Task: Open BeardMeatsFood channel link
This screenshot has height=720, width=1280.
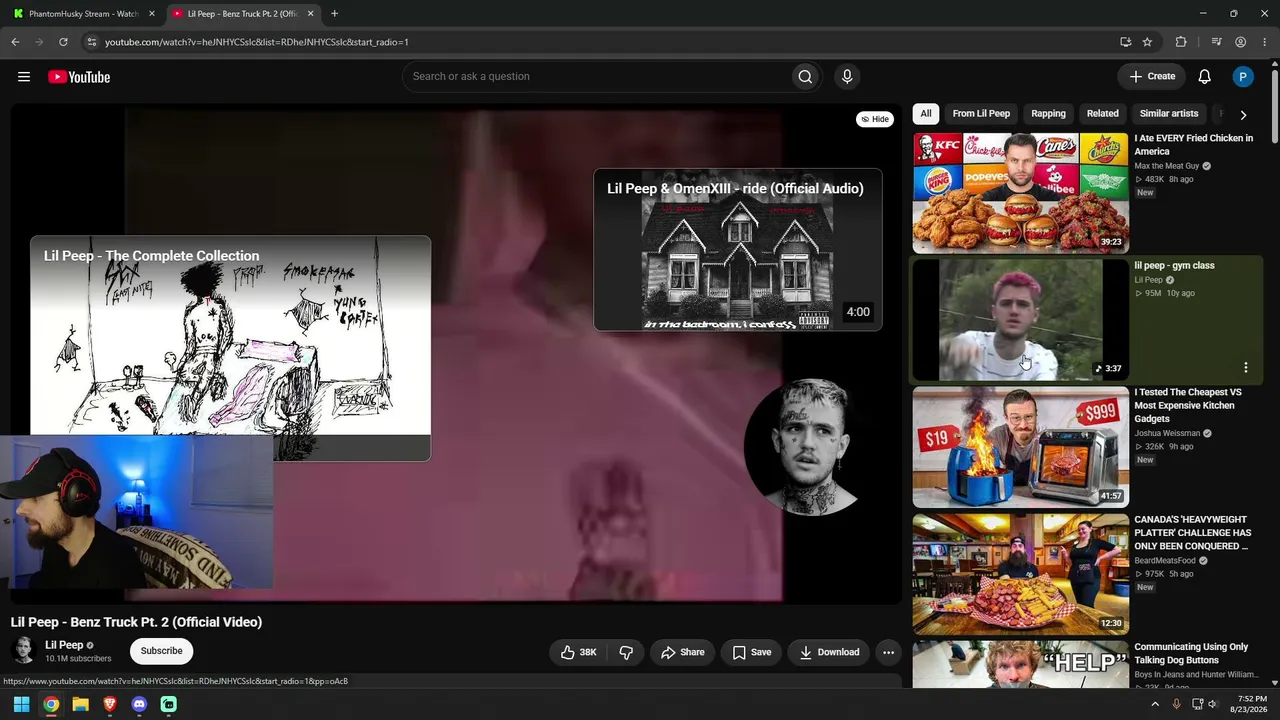Action: [1165, 561]
